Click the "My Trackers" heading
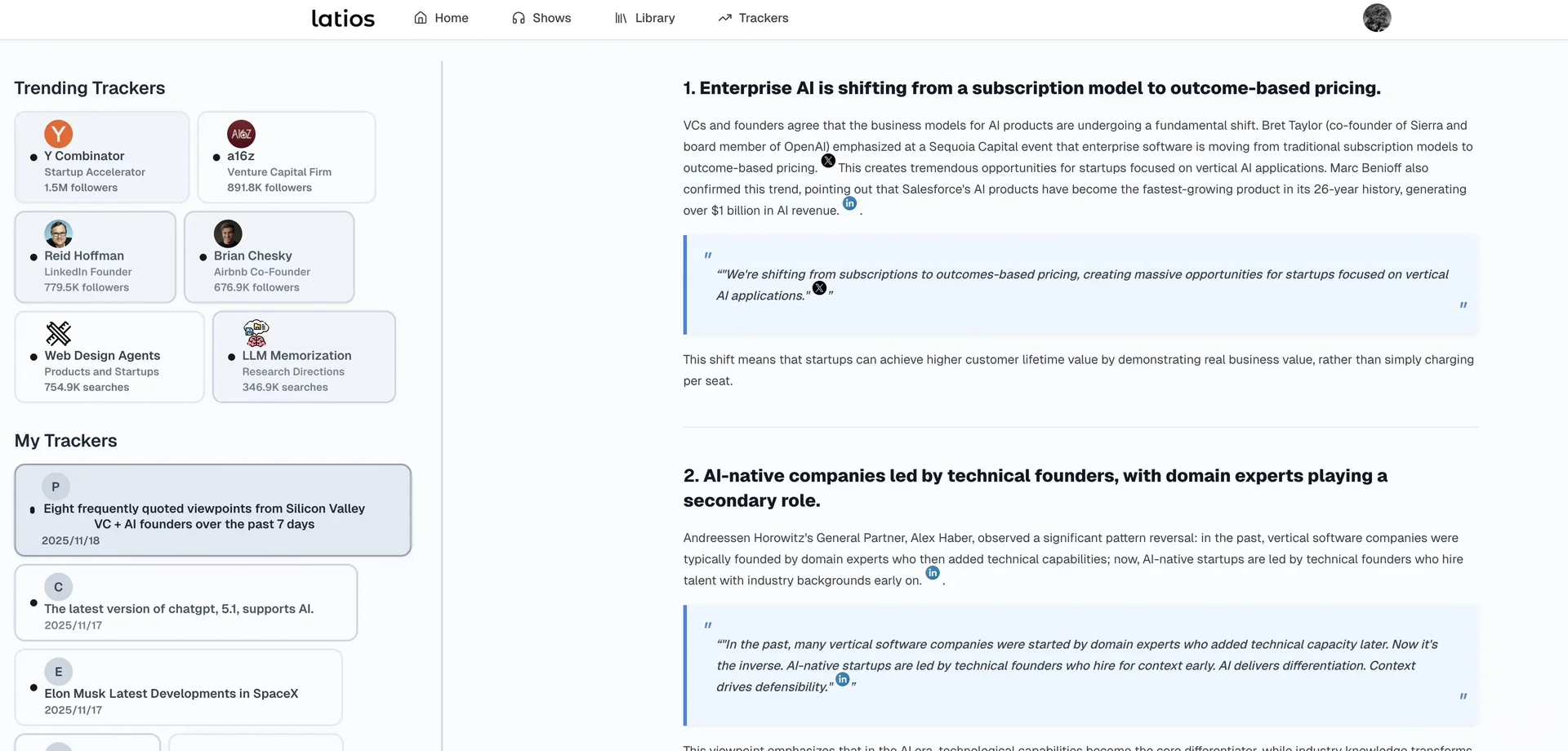The image size is (1568, 751). (x=66, y=441)
